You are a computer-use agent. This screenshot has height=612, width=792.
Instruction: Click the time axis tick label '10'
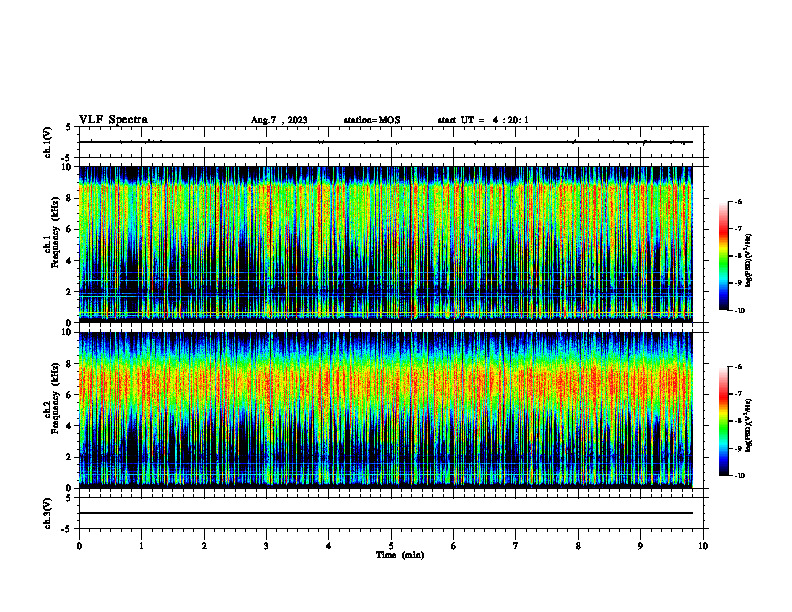(703, 546)
